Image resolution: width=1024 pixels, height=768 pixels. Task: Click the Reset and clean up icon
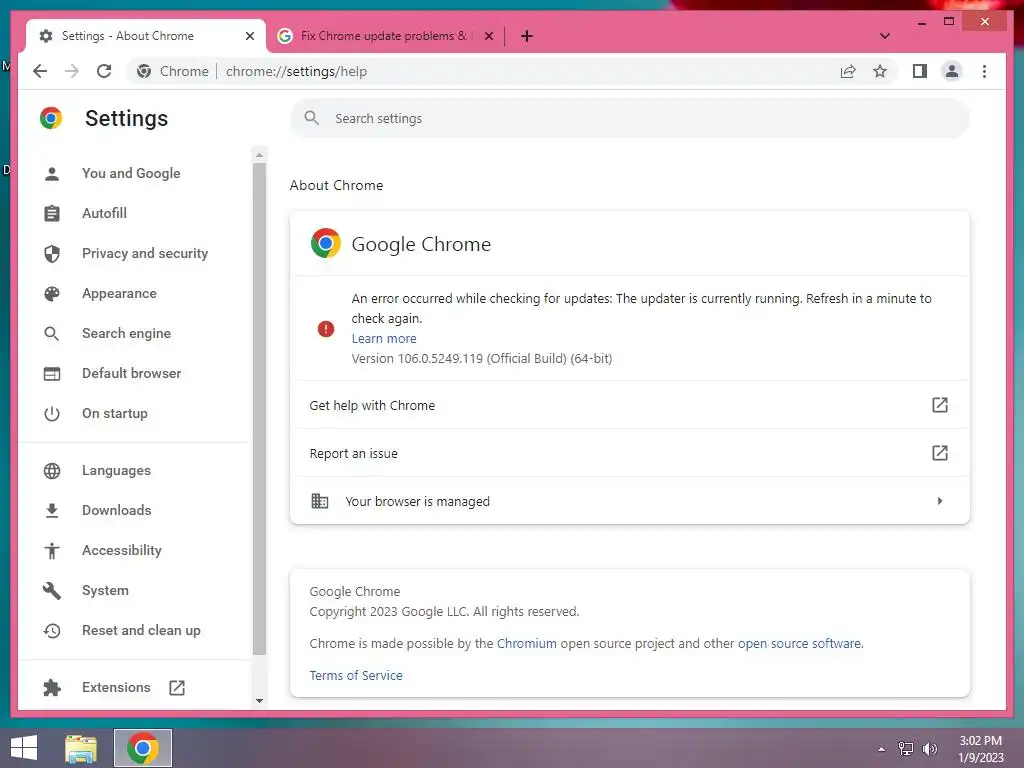click(x=52, y=630)
